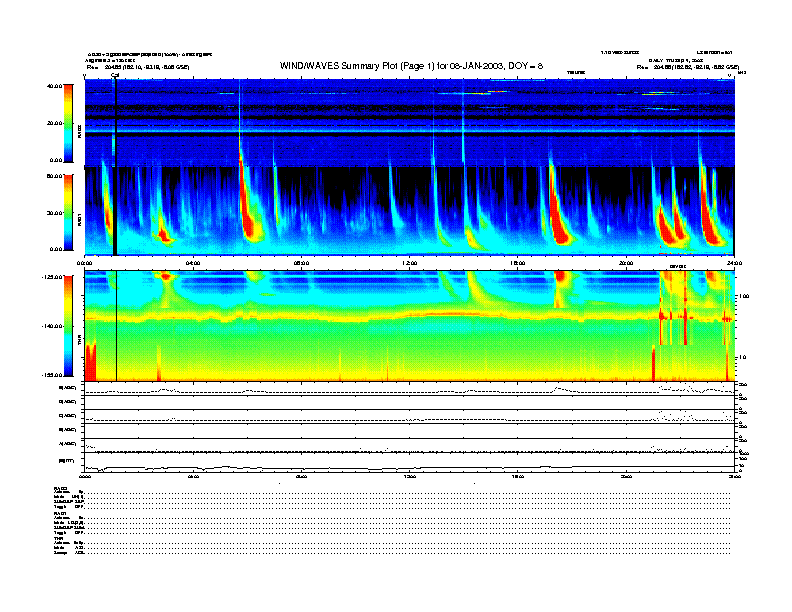The image size is (792, 612).
Task: Click the RAD1 vertical axis label
Action: tap(79, 219)
